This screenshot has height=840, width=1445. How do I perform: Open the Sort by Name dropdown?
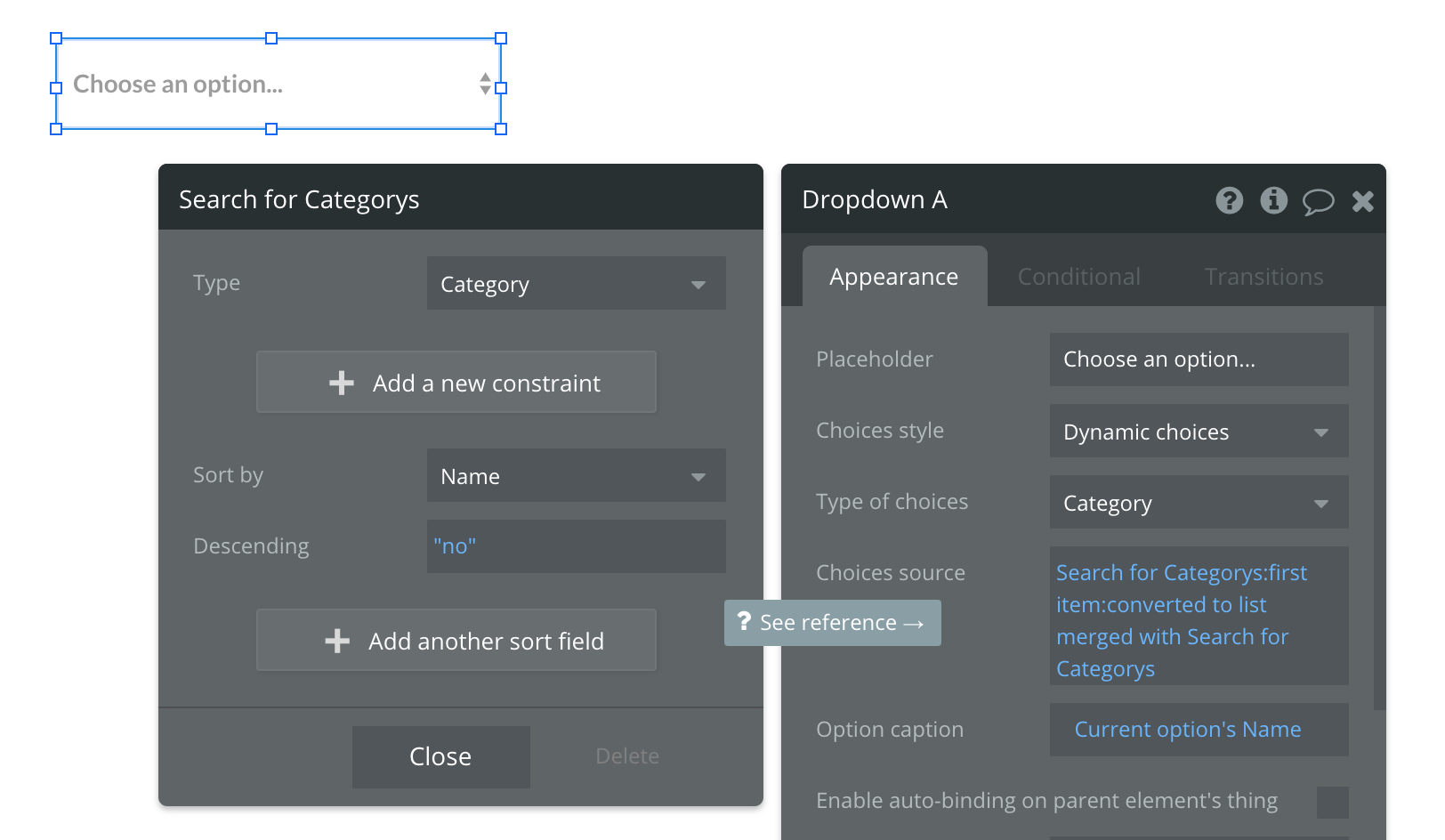(576, 476)
